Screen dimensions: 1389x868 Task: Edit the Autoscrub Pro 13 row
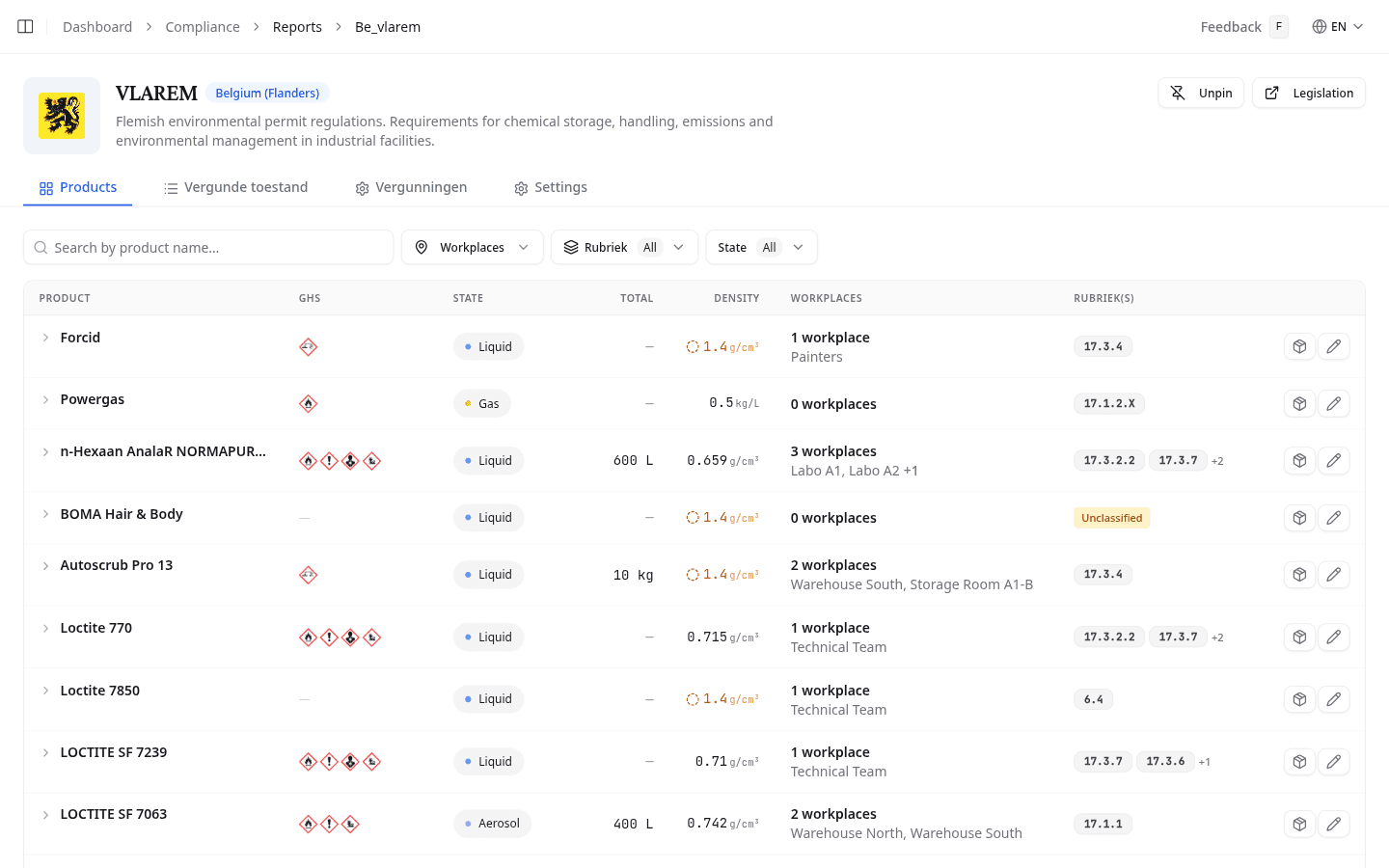(1333, 574)
